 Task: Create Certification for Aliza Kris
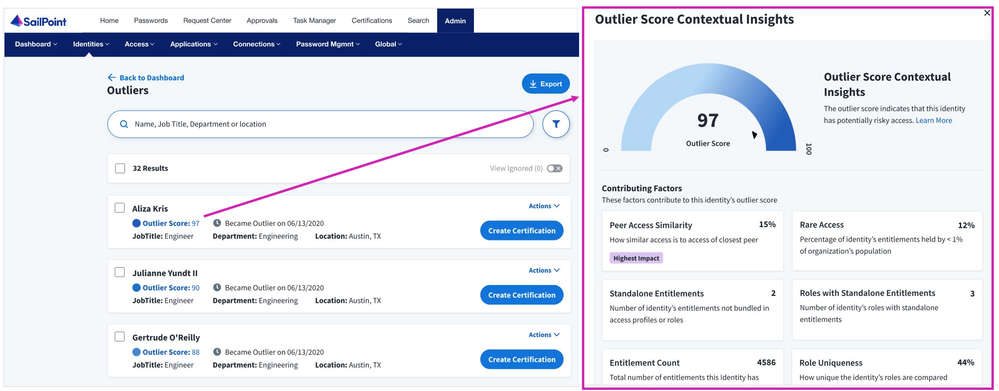522,231
